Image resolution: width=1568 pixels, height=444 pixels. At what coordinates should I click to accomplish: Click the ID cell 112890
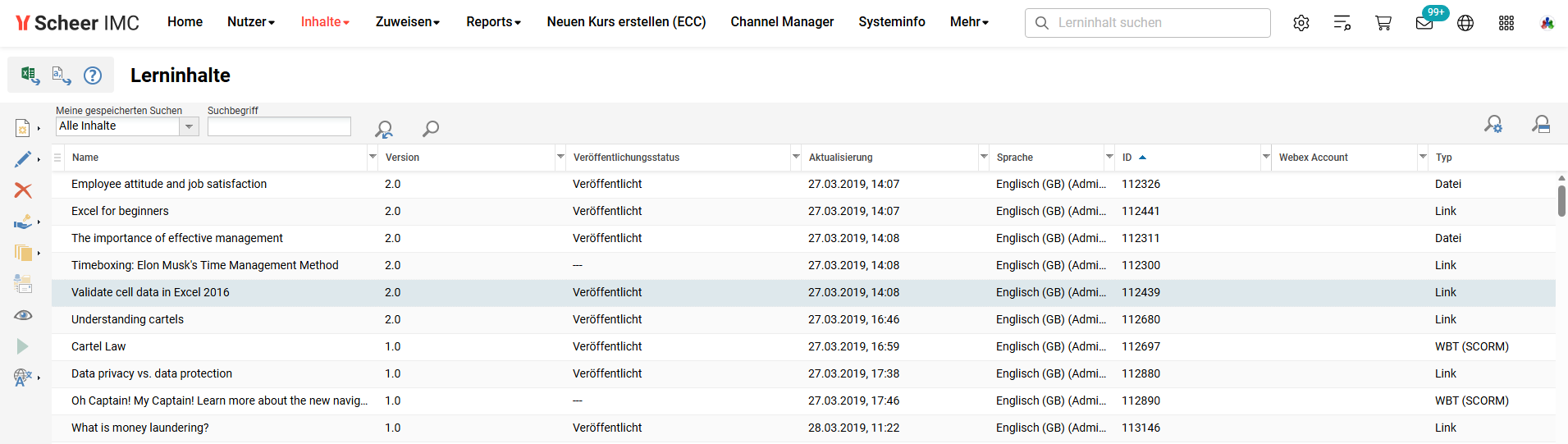(1141, 401)
